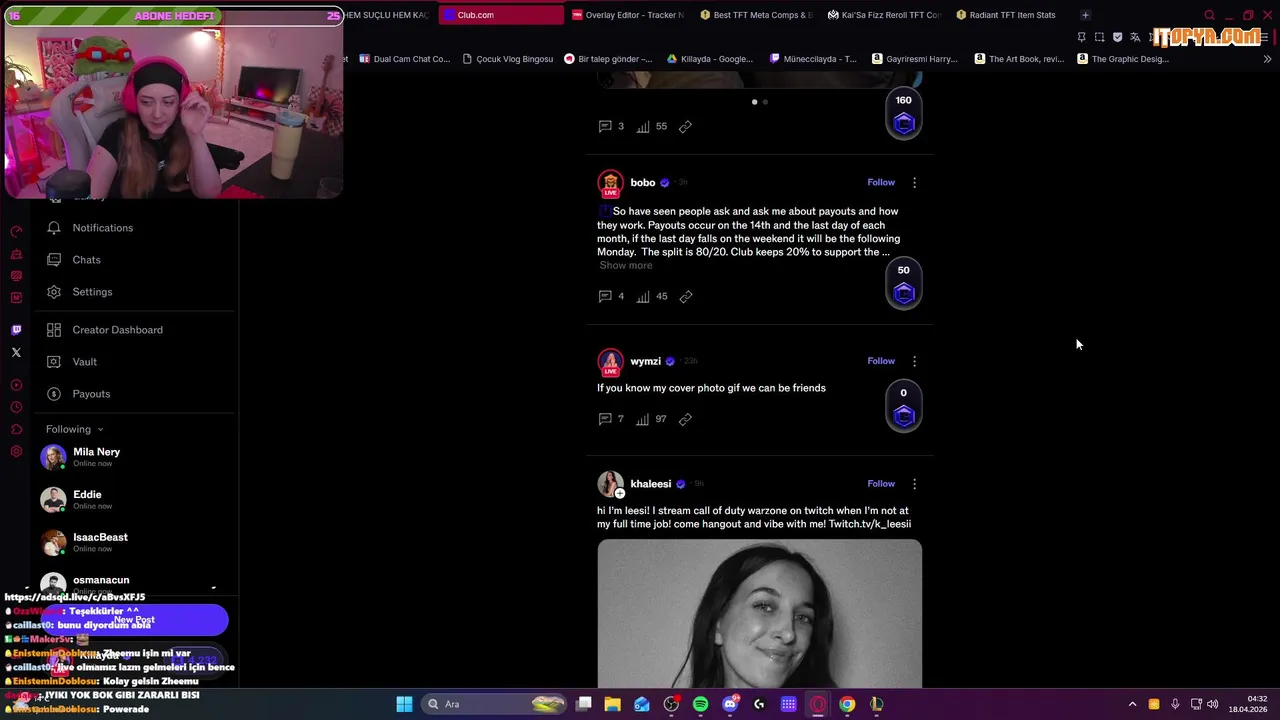
Task: Click the New Post button
Action: (134, 620)
